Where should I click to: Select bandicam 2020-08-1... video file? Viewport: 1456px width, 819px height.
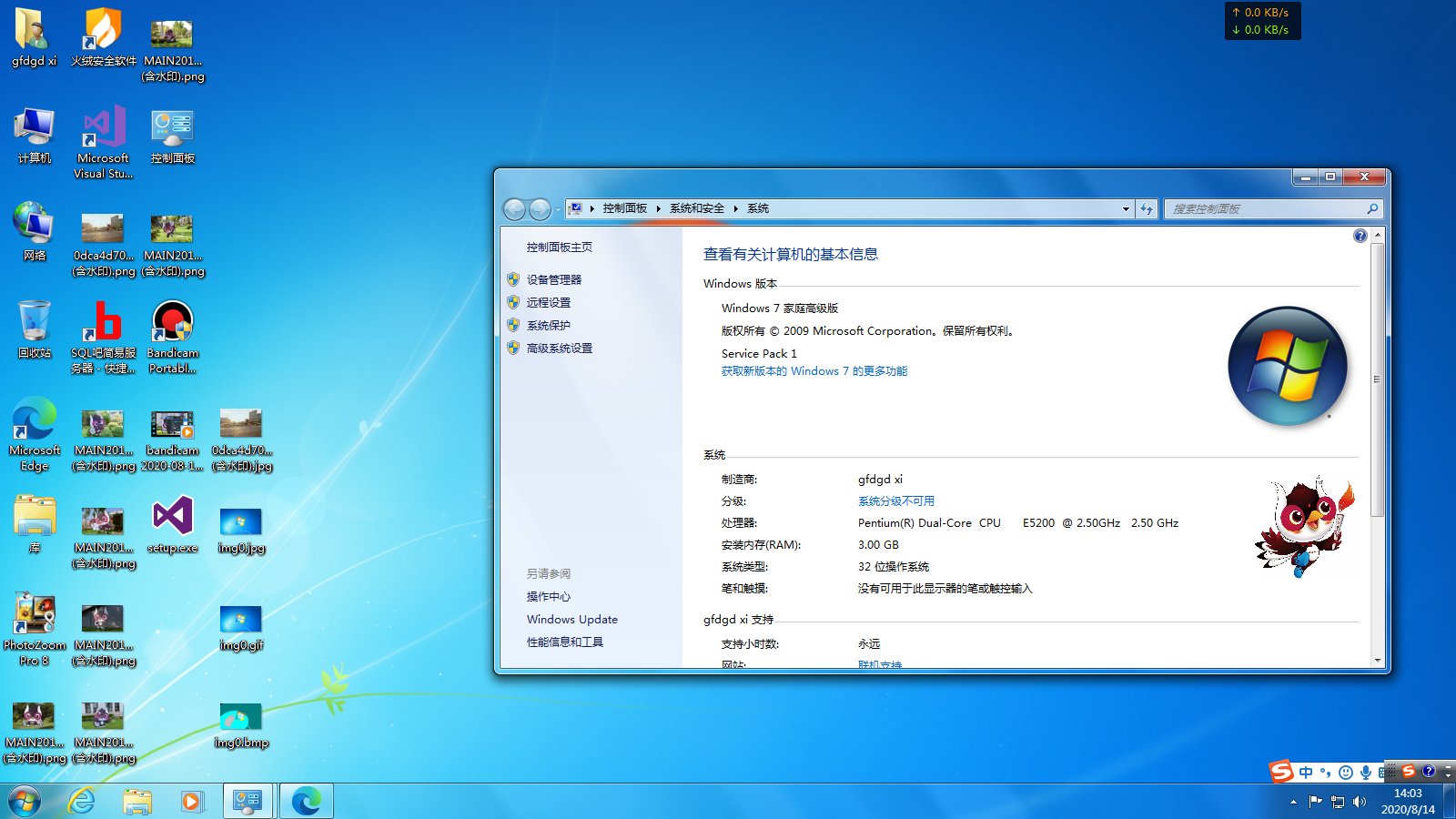coord(172,440)
